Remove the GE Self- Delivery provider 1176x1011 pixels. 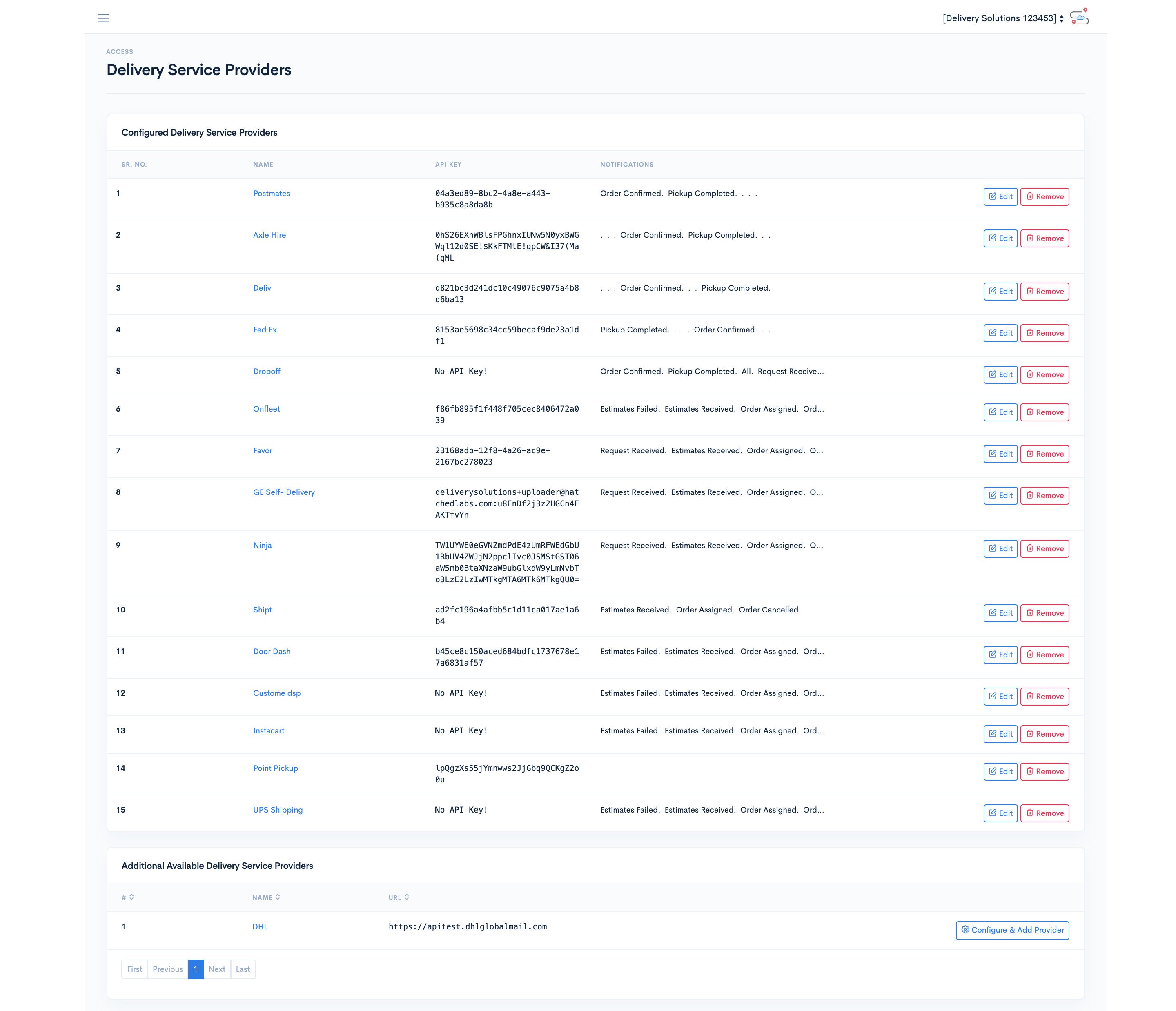point(1045,496)
